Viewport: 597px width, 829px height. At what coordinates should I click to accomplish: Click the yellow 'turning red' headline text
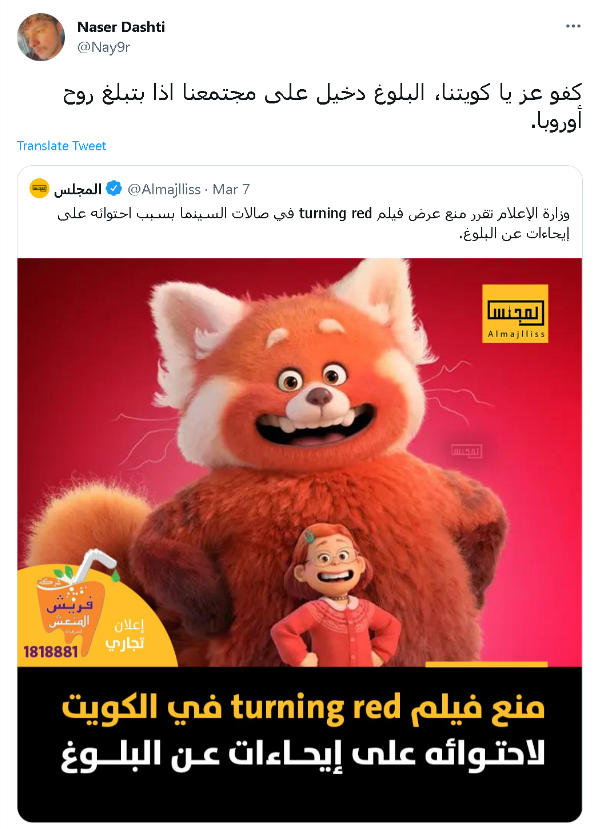303,708
